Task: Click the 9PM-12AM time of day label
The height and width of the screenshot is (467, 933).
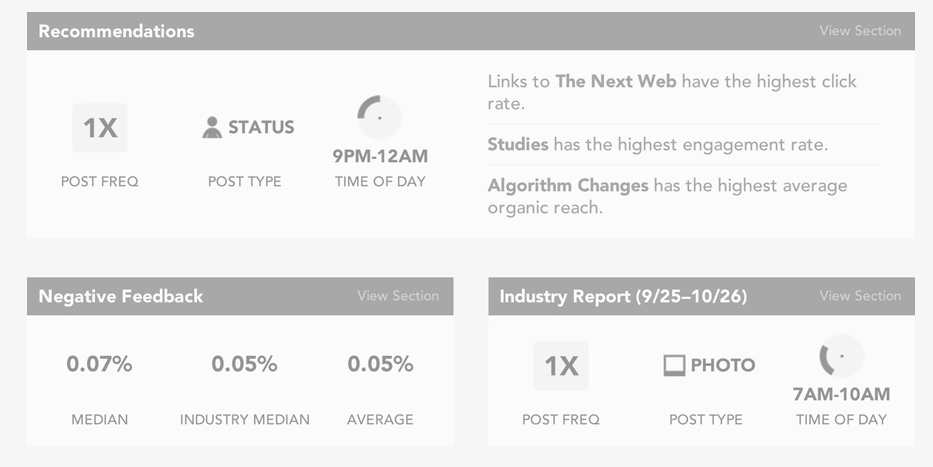Action: click(380, 156)
